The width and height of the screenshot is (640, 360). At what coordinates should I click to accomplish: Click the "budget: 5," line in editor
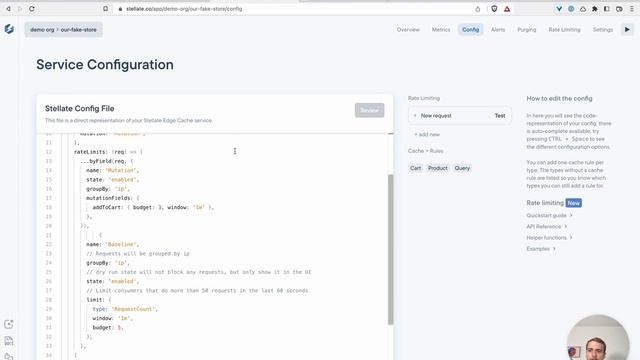[x=108, y=327]
